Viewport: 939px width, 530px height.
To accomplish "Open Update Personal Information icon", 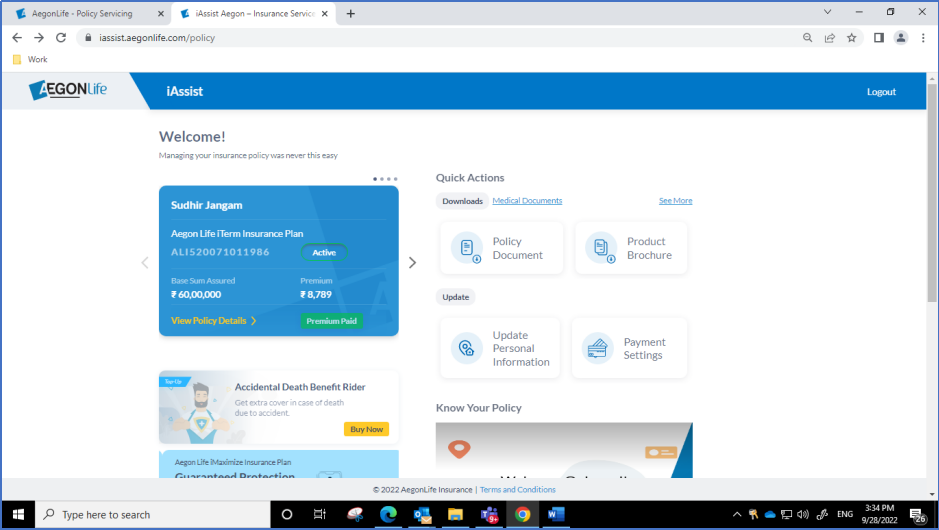I will (466, 348).
